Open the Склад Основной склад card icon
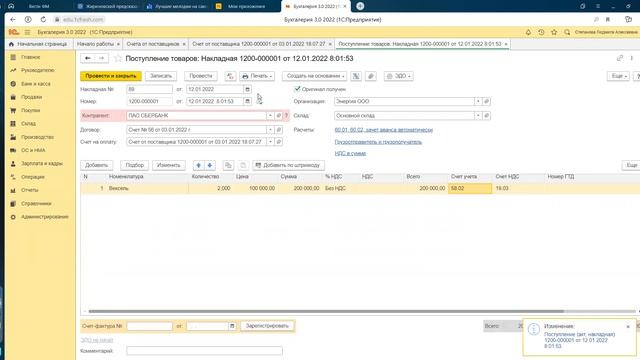640x360 pixels. pyautogui.click(x=486, y=116)
